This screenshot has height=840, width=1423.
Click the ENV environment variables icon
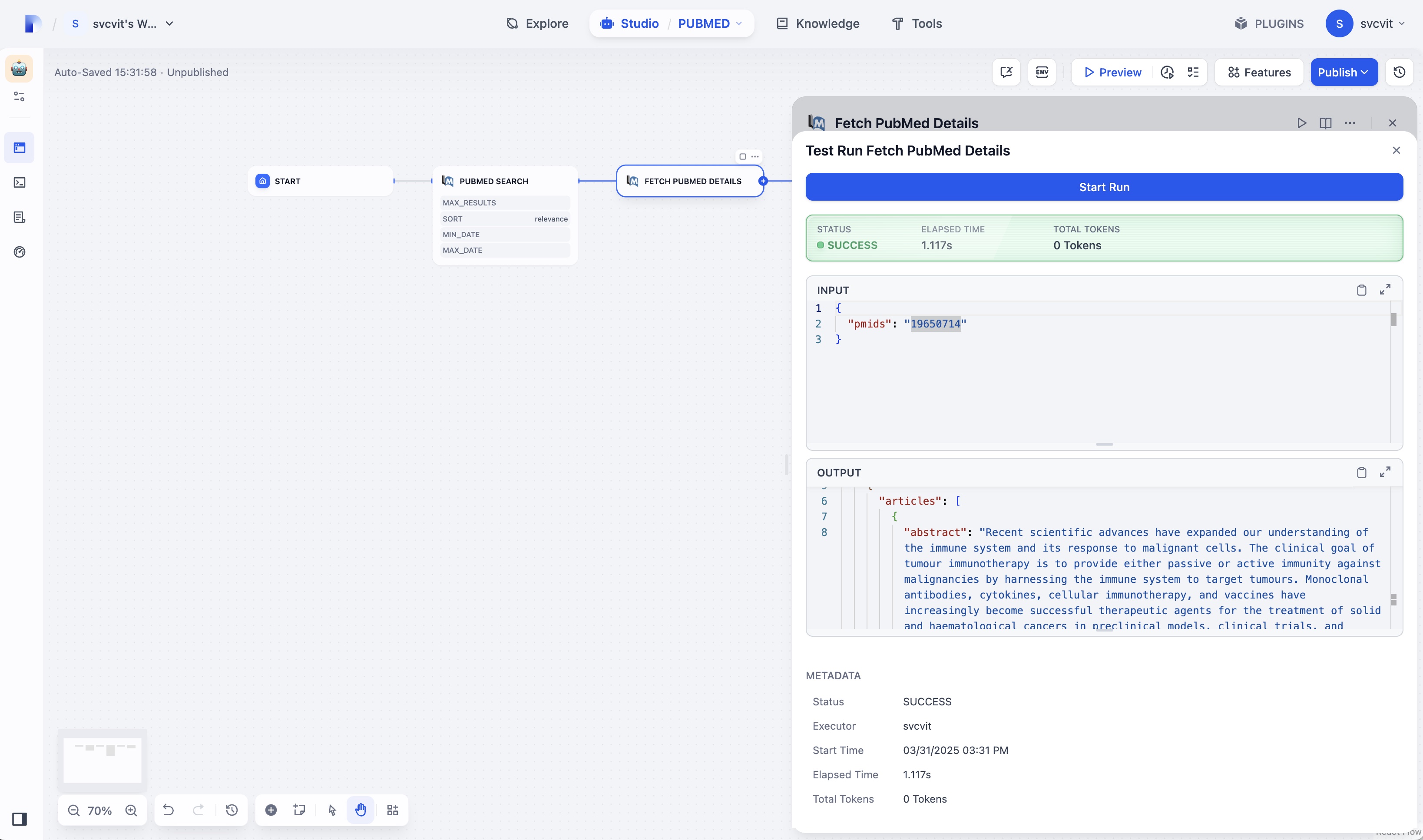tap(1042, 72)
